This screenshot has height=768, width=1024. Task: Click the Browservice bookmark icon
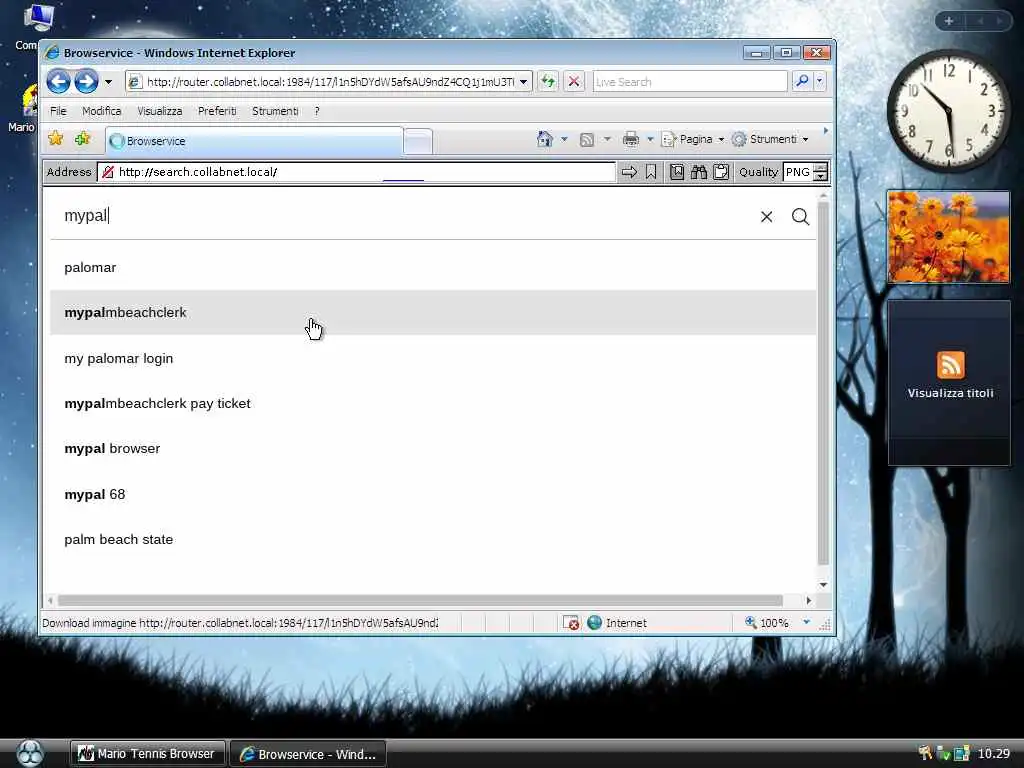[650, 172]
